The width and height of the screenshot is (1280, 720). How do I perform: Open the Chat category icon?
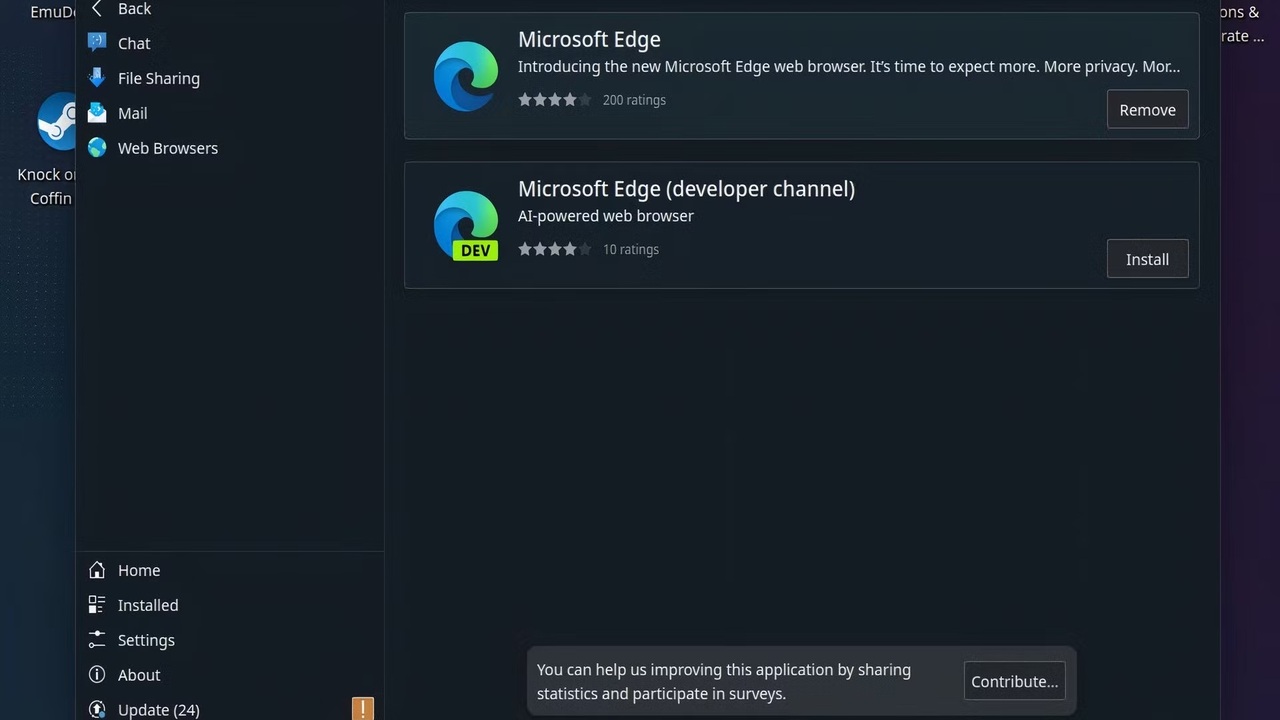point(97,43)
